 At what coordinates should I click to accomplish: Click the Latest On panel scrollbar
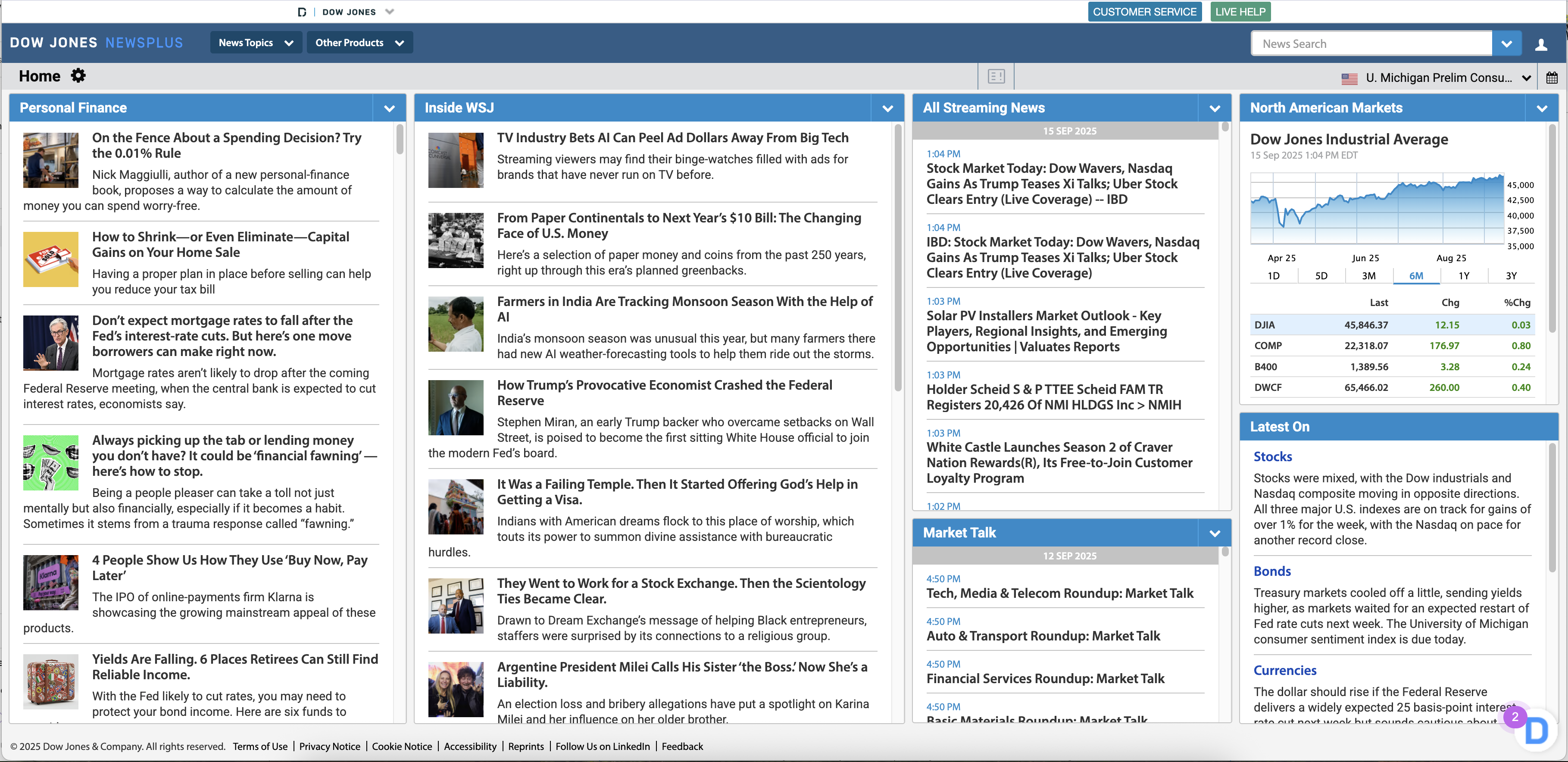point(1552,508)
